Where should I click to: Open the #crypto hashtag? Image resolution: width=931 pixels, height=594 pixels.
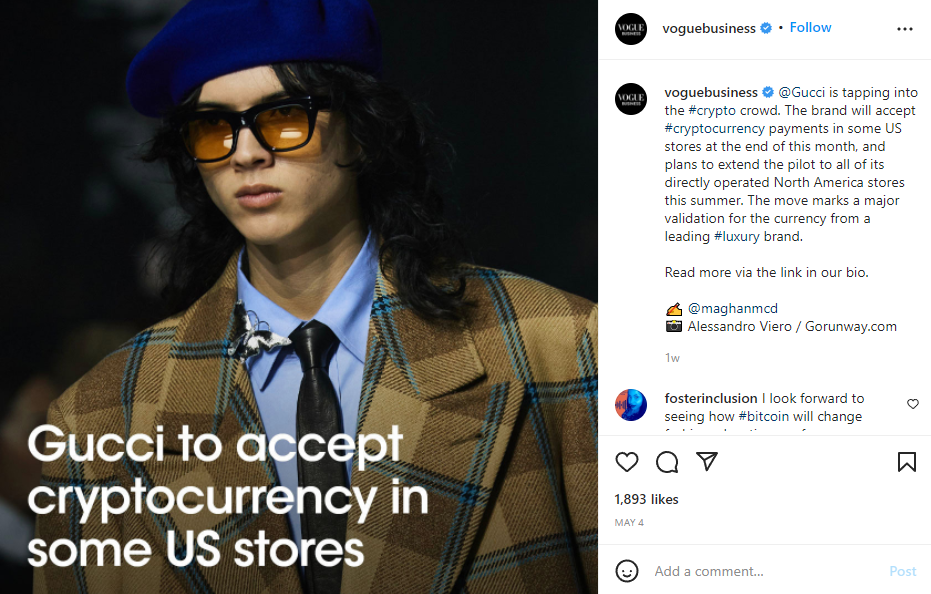(x=712, y=110)
